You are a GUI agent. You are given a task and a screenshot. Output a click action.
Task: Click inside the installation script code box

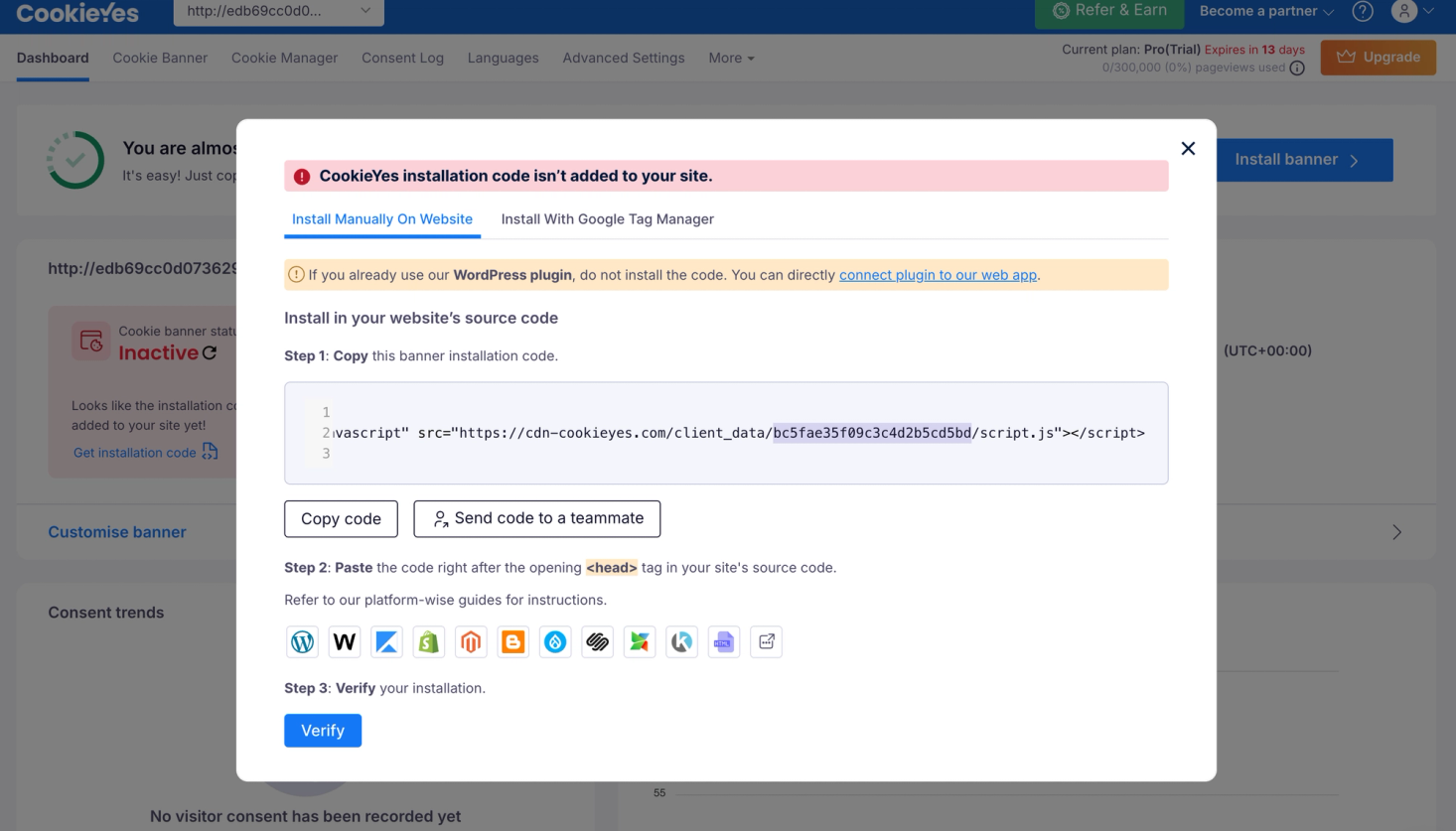pos(726,433)
